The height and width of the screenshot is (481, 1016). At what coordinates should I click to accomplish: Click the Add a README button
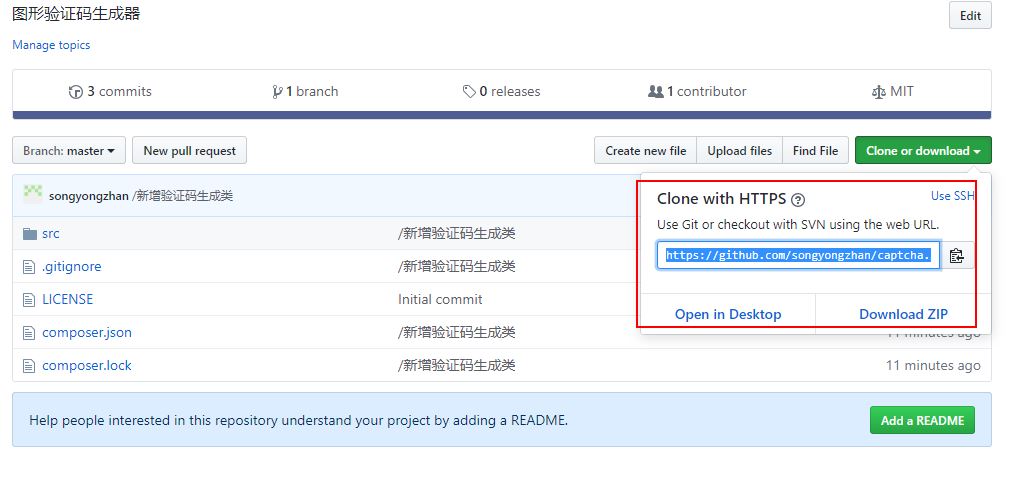click(x=922, y=421)
